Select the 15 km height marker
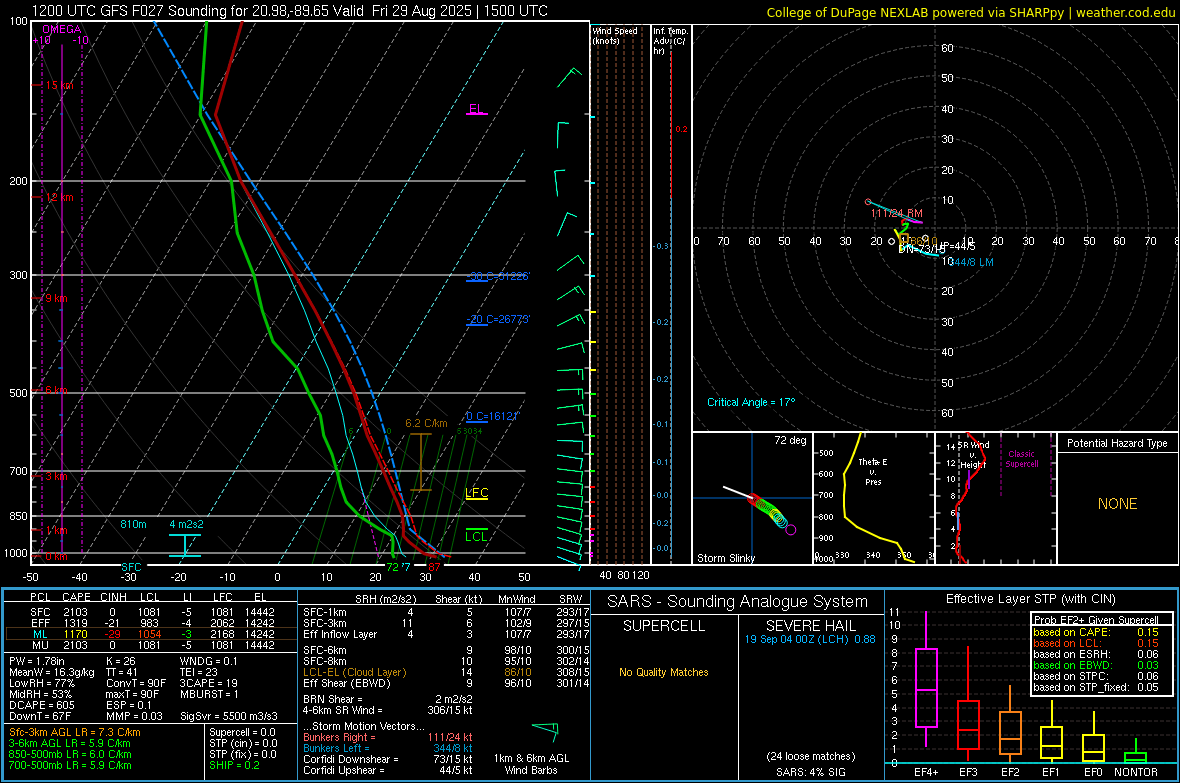The height and width of the screenshot is (783, 1180). pyautogui.click(x=59, y=85)
